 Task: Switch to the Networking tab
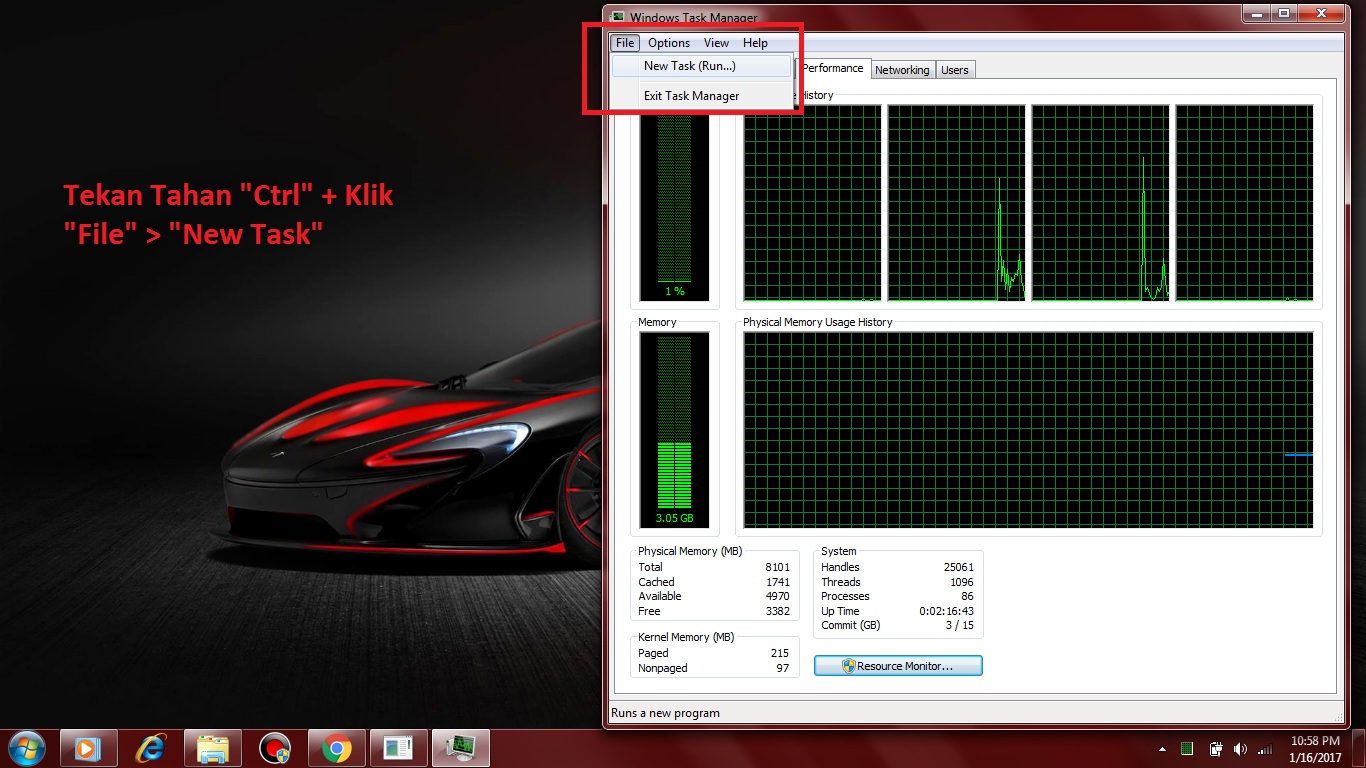tap(902, 70)
